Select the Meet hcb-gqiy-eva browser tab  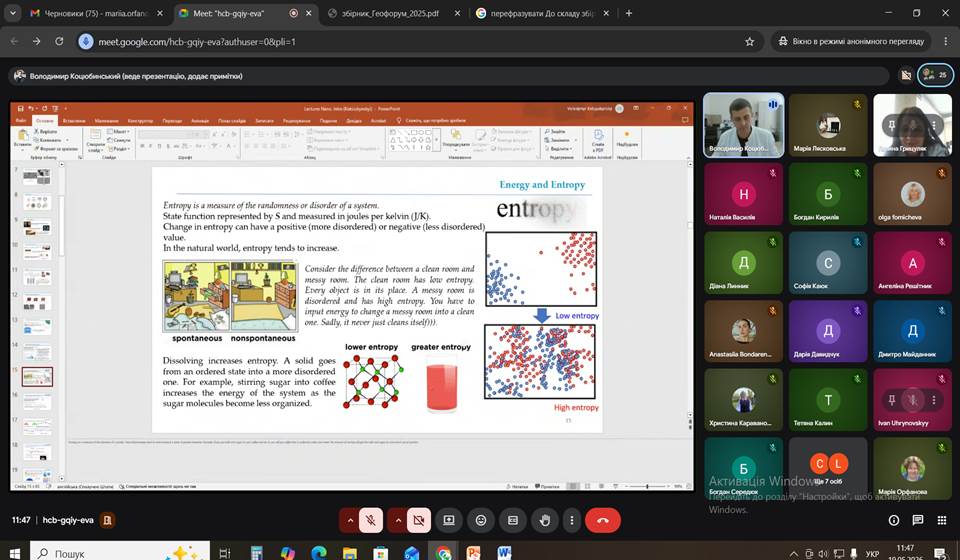tap(245, 13)
